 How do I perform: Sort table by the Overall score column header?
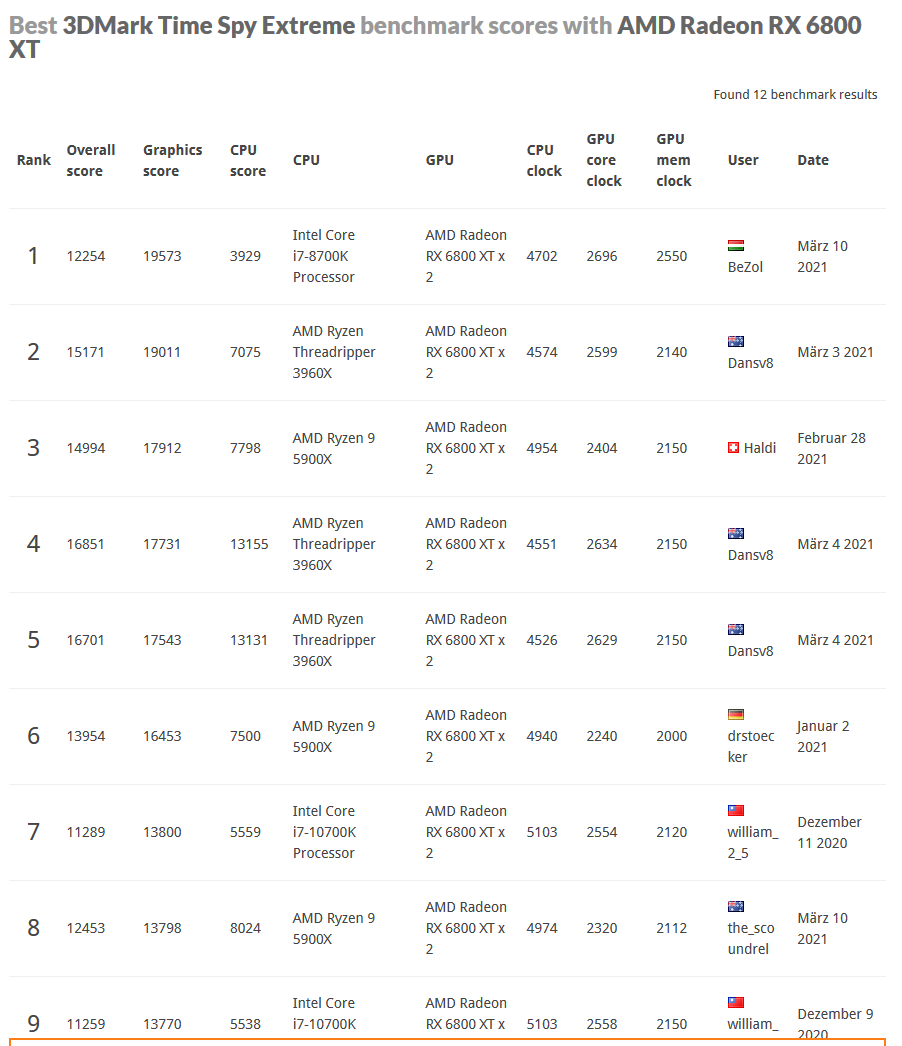pos(91,160)
